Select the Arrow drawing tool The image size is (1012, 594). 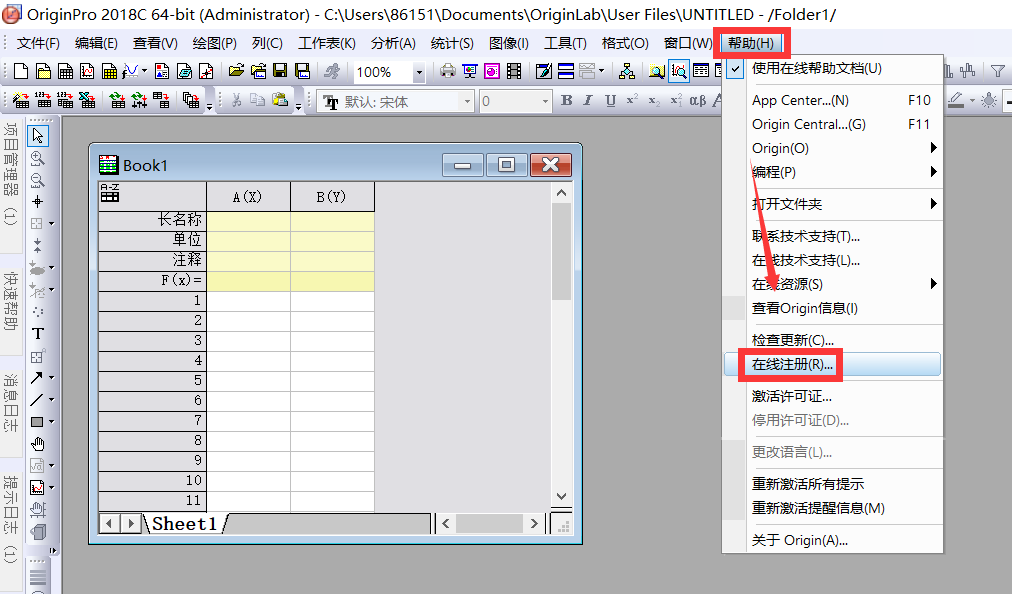pos(37,378)
